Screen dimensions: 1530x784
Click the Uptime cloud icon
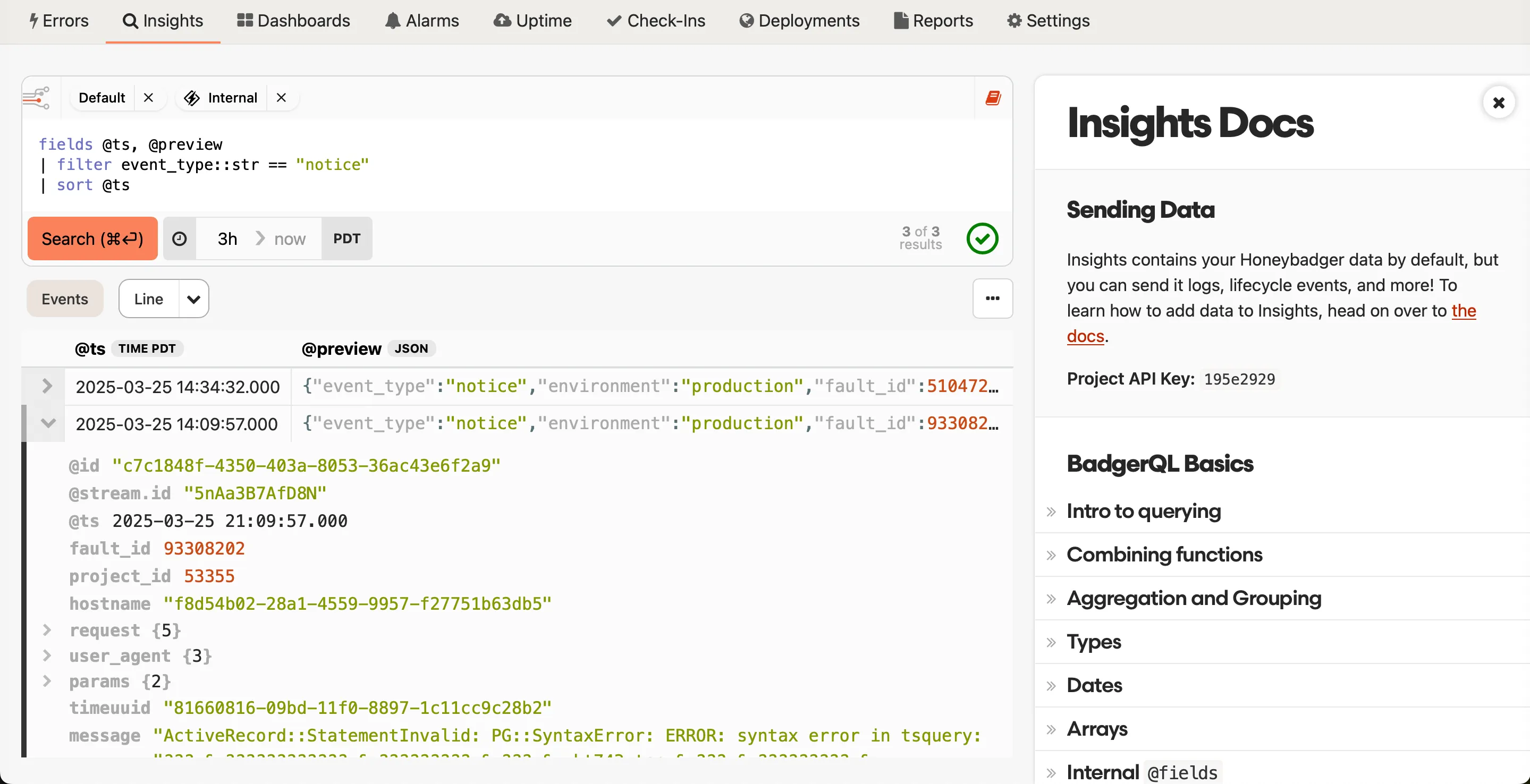[x=501, y=20]
